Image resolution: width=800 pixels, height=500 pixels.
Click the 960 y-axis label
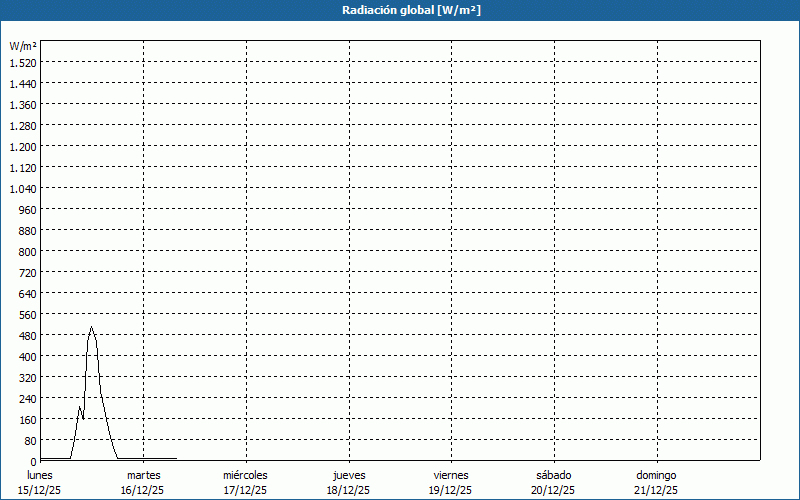click(x=28, y=210)
